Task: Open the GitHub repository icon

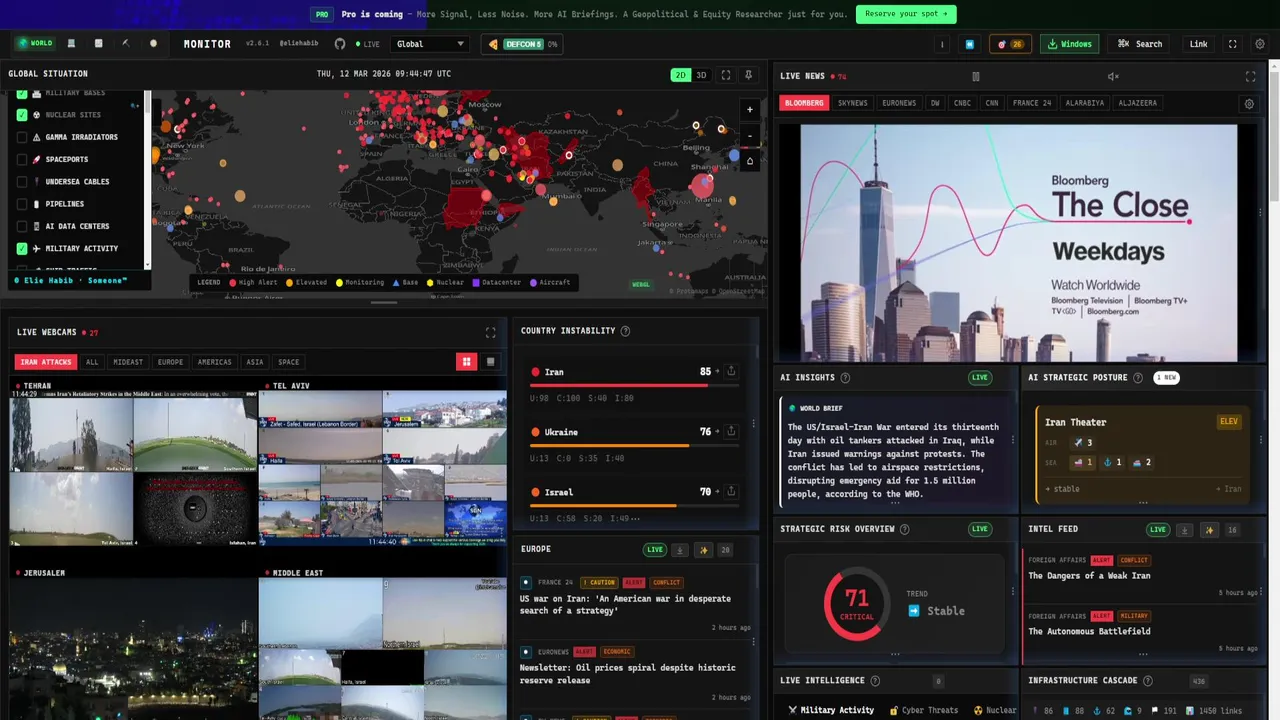Action: pyautogui.click(x=340, y=44)
